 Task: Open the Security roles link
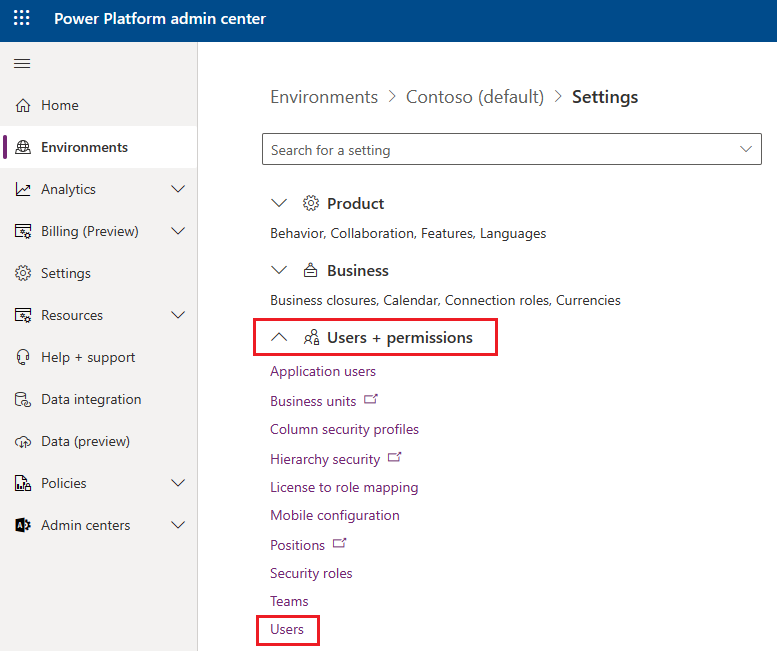pyautogui.click(x=311, y=573)
